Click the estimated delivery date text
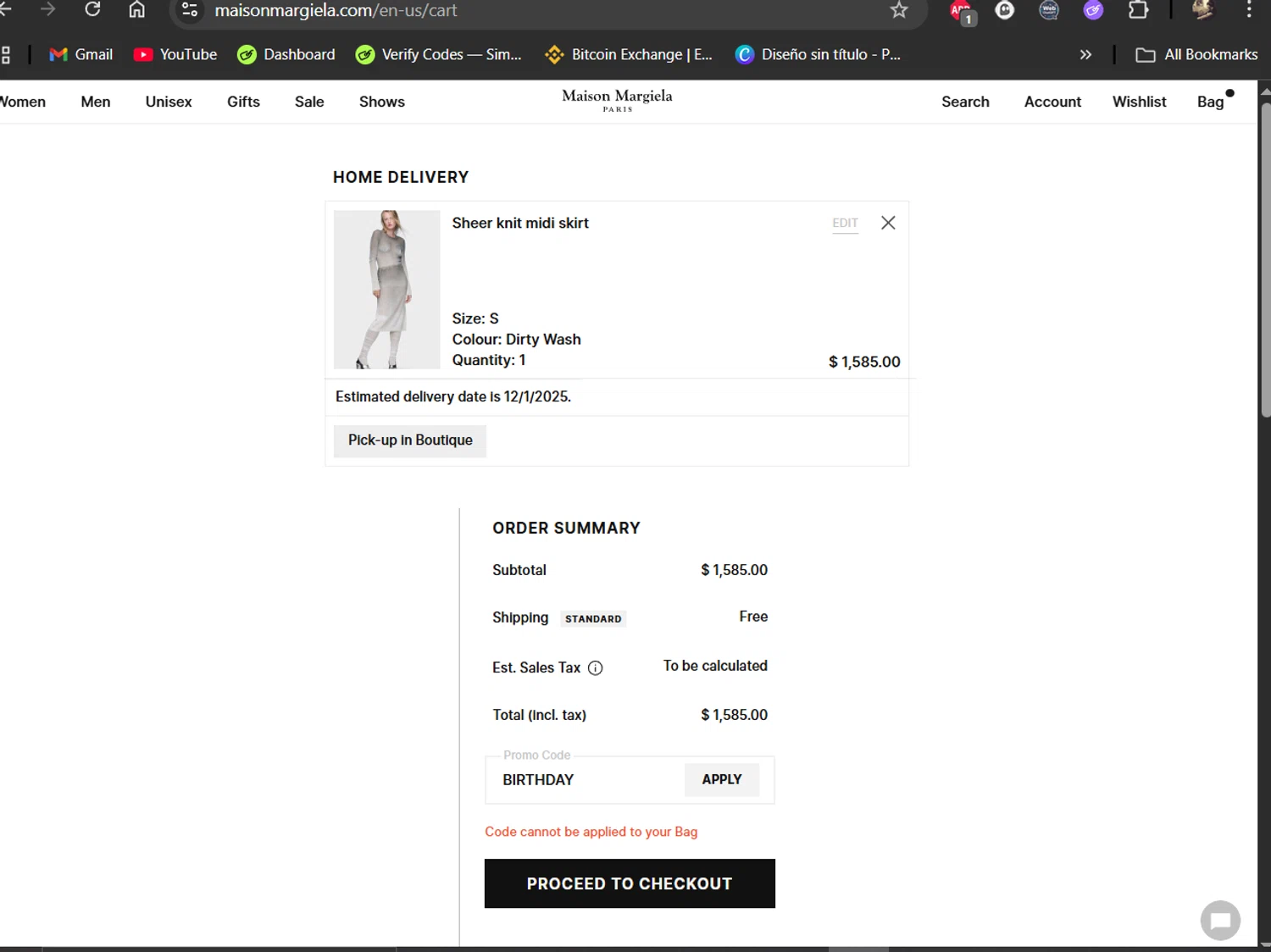Image resolution: width=1271 pixels, height=952 pixels. [x=453, y=396]
